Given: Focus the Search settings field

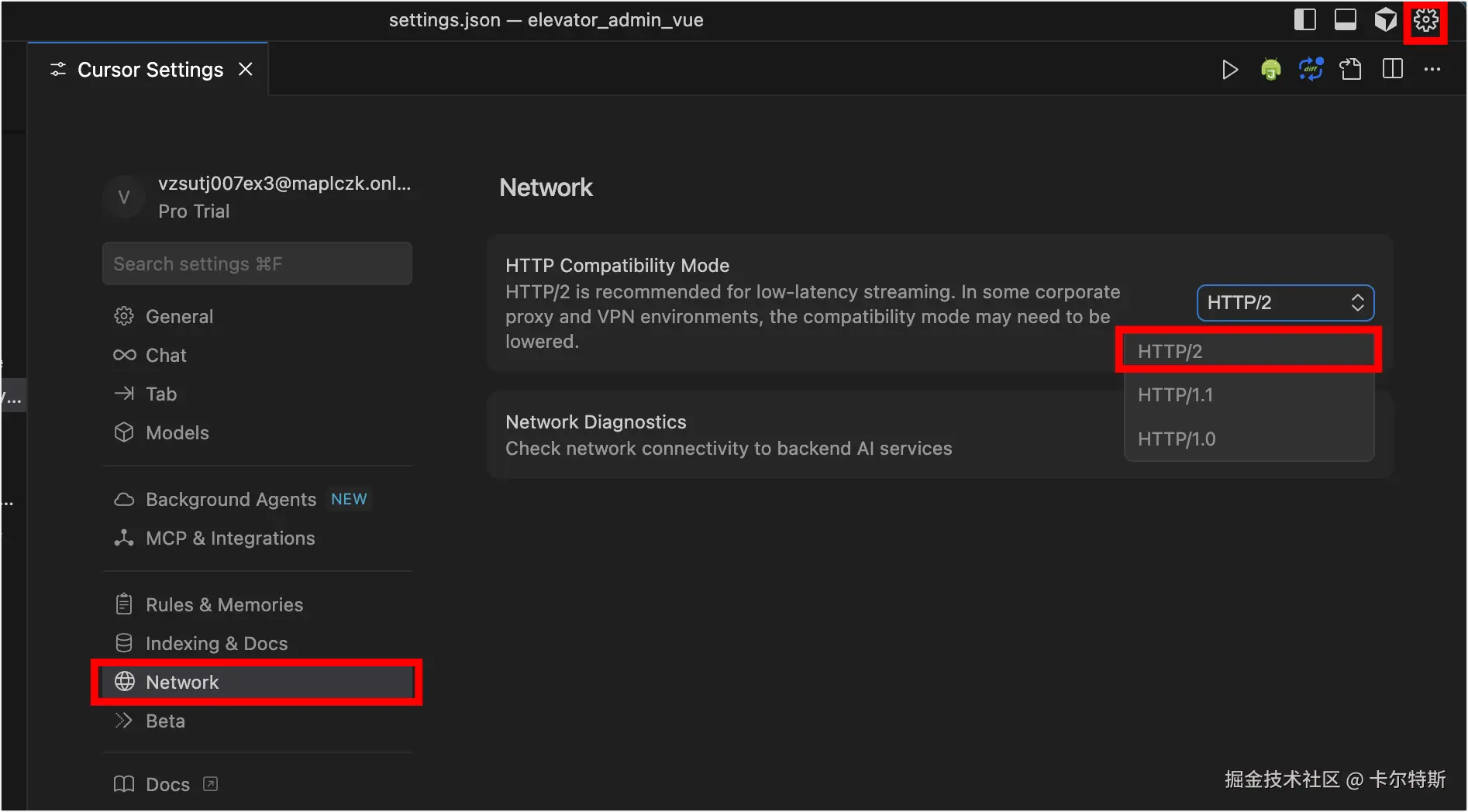Looking at the screenshot, I should (x=257, y=263).
